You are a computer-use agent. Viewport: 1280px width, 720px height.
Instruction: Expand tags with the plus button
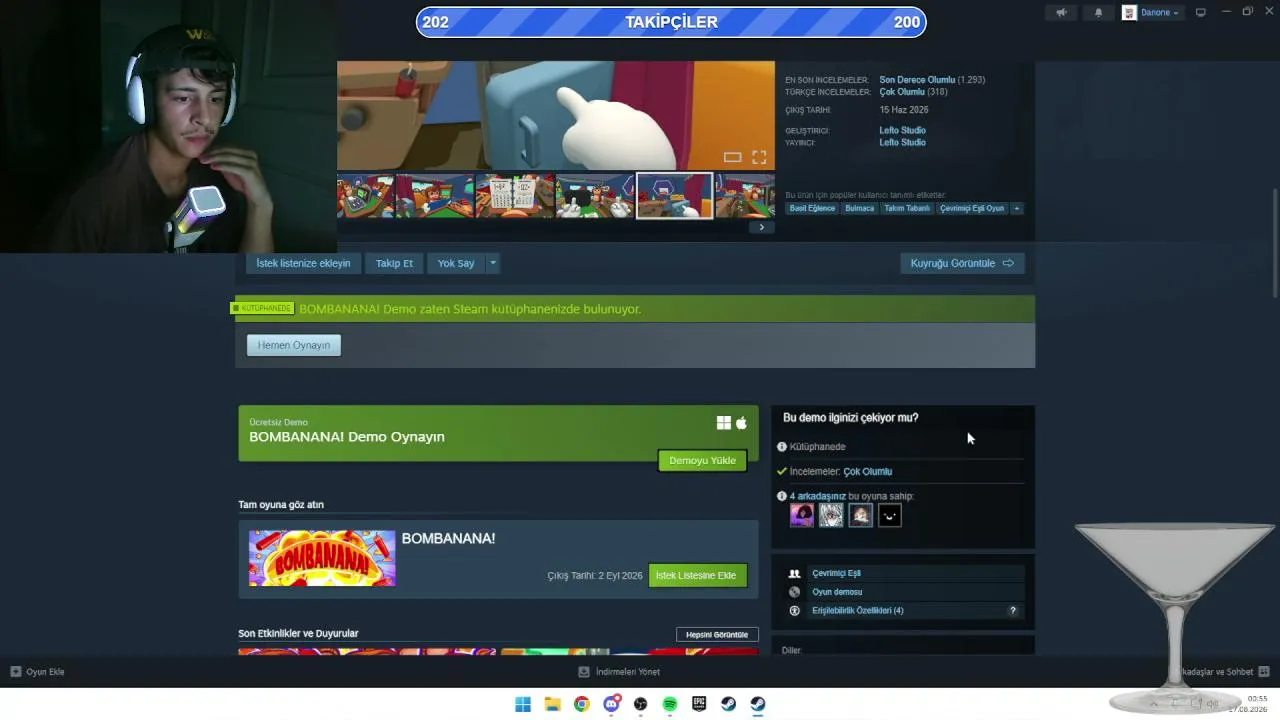pyautogui.click(x=1017, y=208)
